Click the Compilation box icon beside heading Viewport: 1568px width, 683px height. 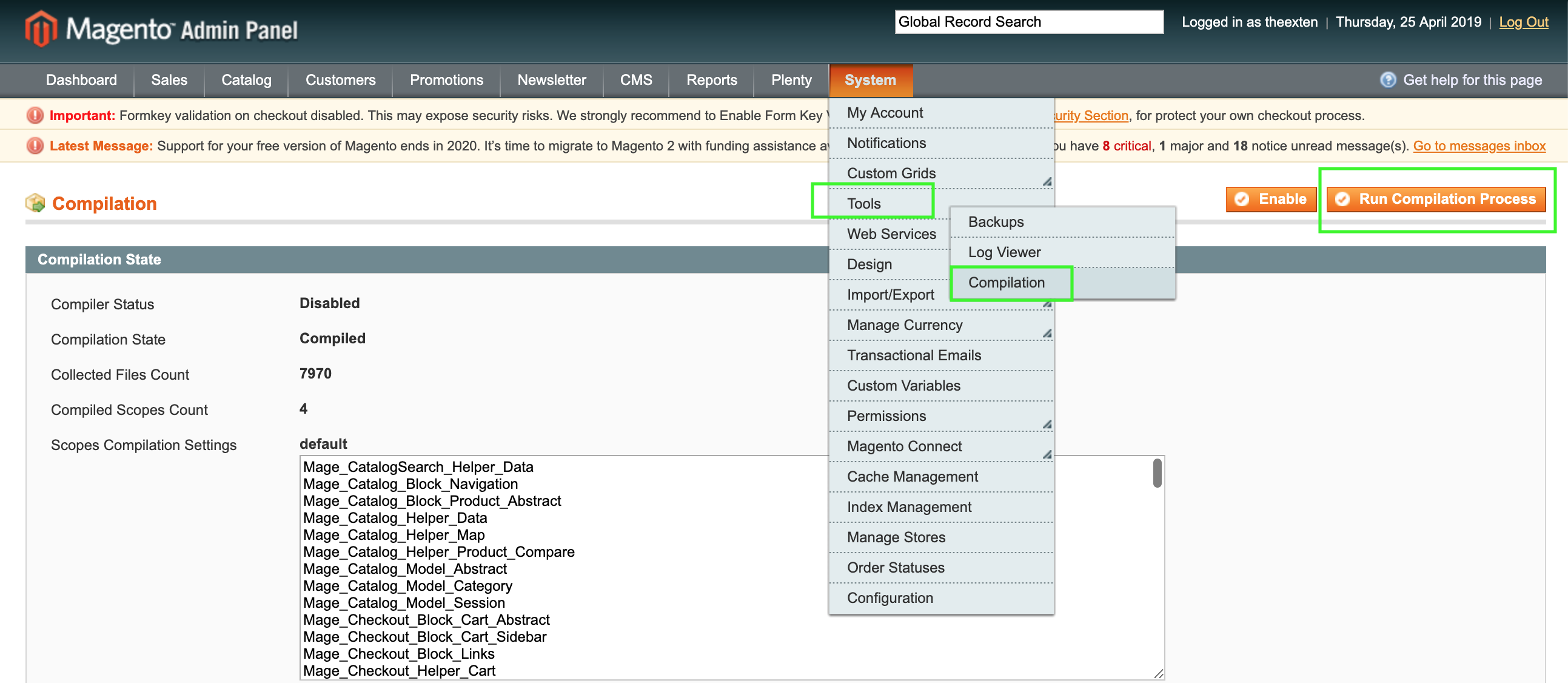[35, 203]
